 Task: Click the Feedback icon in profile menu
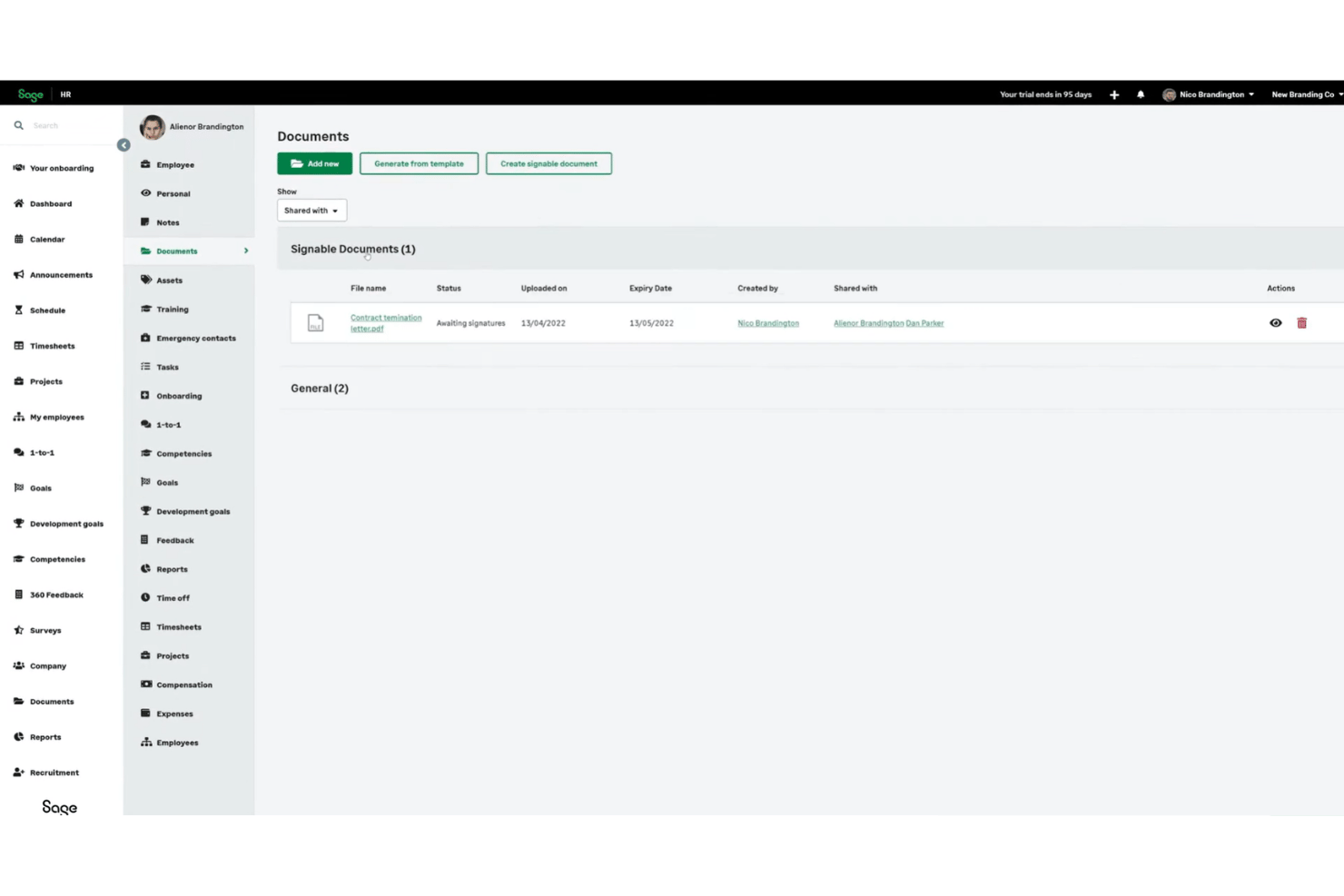click(x=145, y=540)
